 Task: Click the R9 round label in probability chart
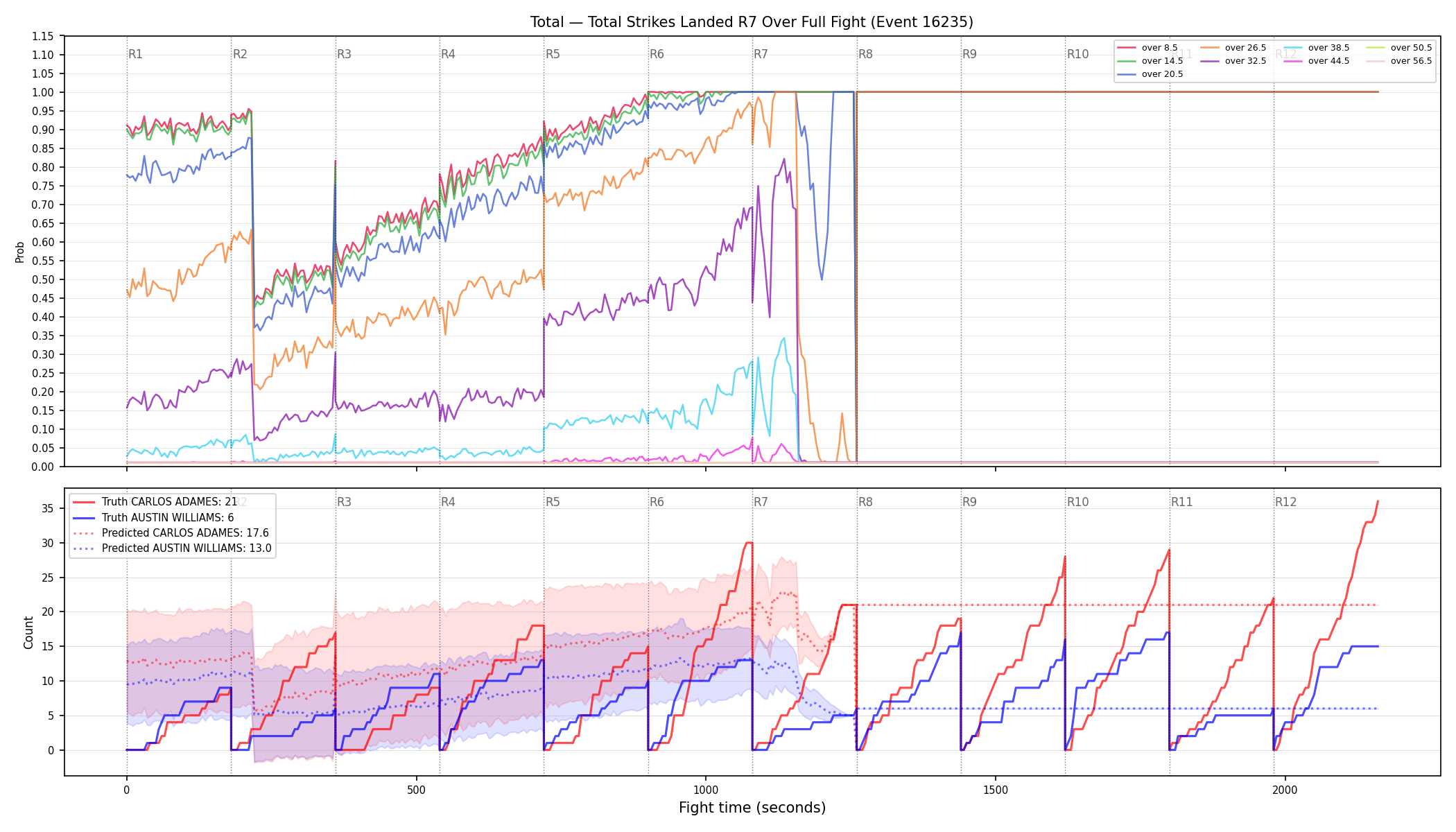click(x=969, y=54)
